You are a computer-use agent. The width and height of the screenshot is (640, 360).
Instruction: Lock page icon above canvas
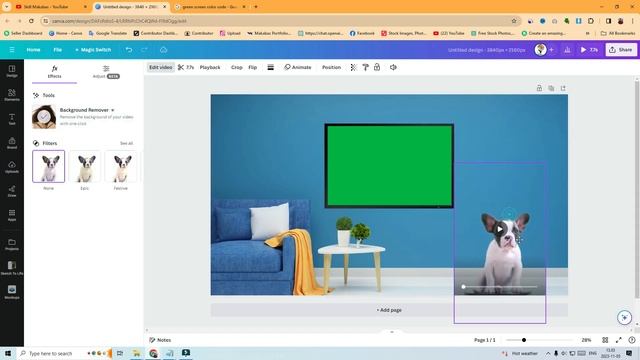tap(539, 88)
